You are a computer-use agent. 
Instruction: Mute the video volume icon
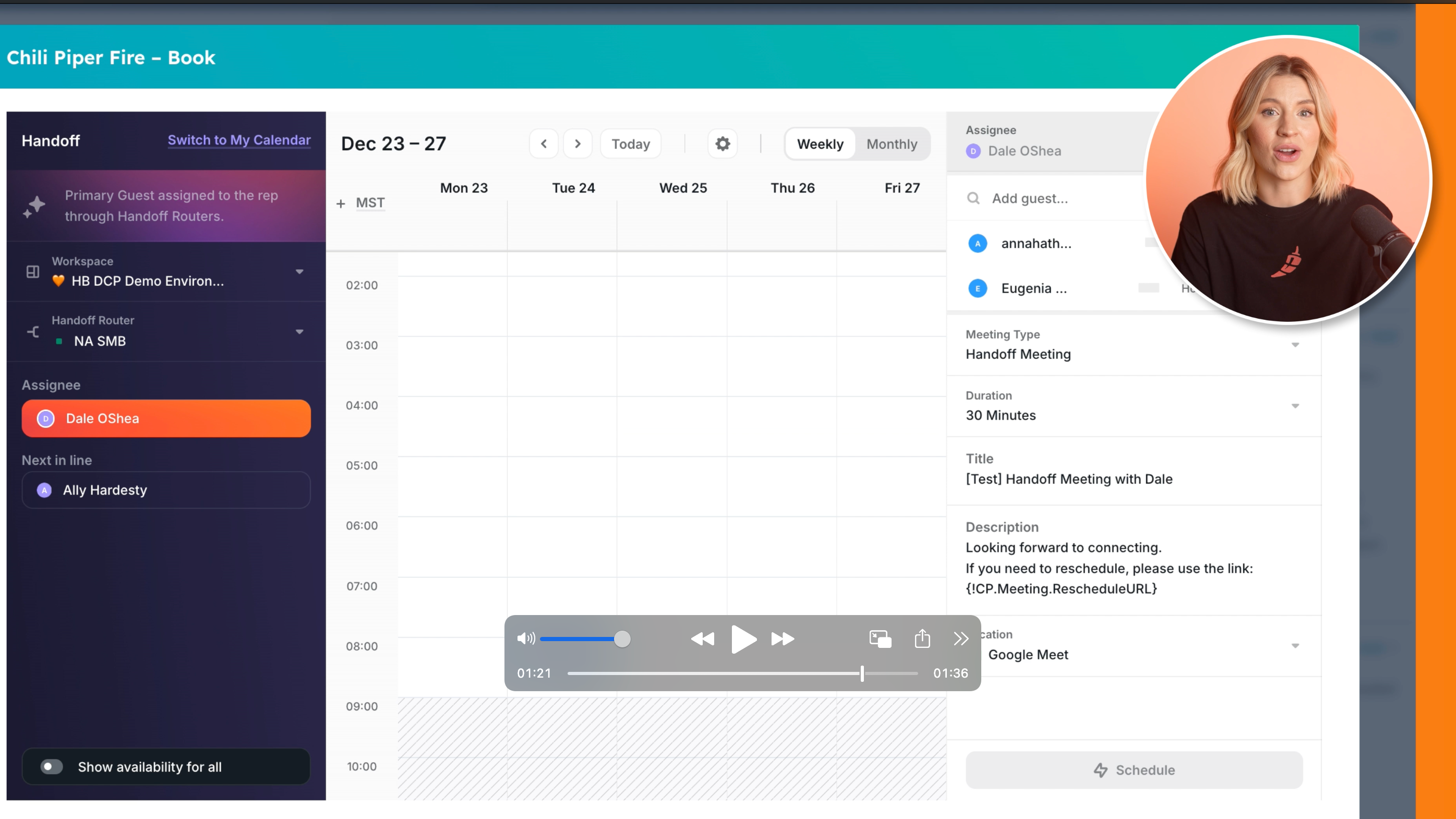(x=525, y=639)
